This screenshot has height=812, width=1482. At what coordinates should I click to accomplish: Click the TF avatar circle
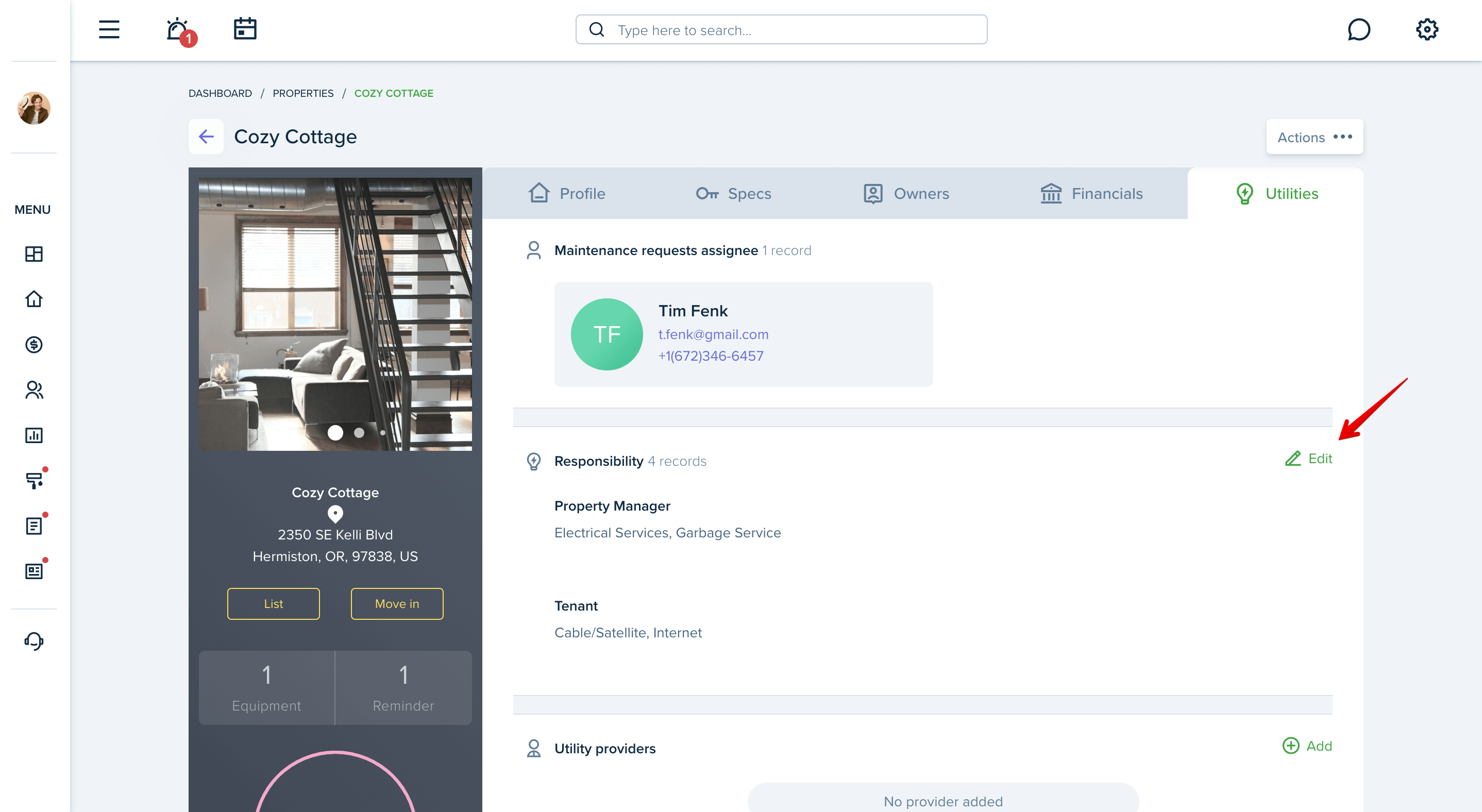click(607, 334)
